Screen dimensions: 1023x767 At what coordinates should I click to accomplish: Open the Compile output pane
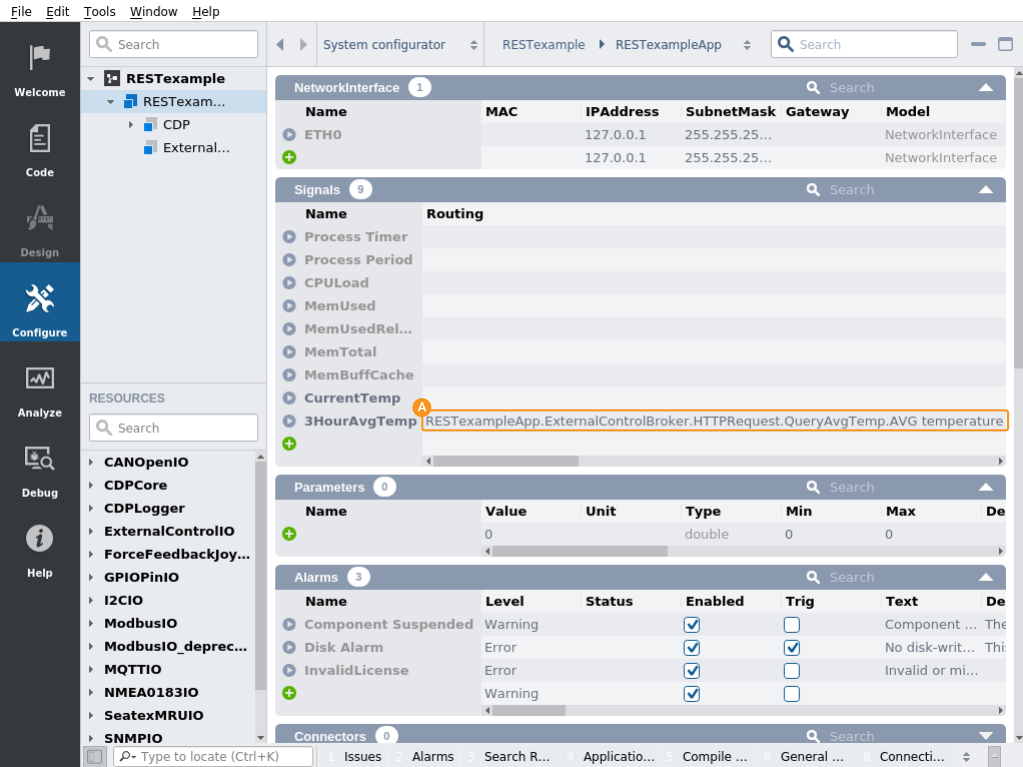714,756
